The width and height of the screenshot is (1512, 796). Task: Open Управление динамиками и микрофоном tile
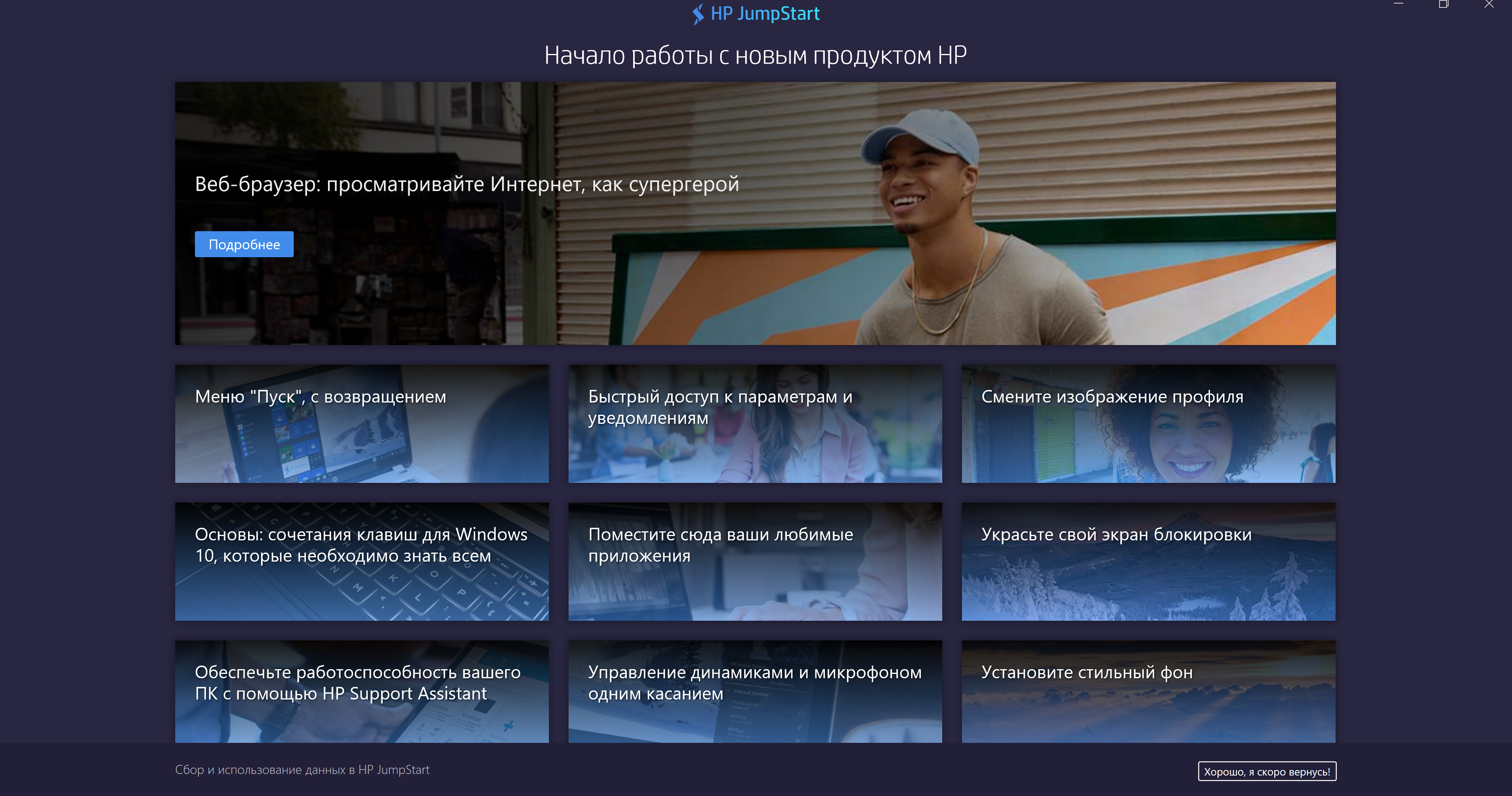pos(755,692)
